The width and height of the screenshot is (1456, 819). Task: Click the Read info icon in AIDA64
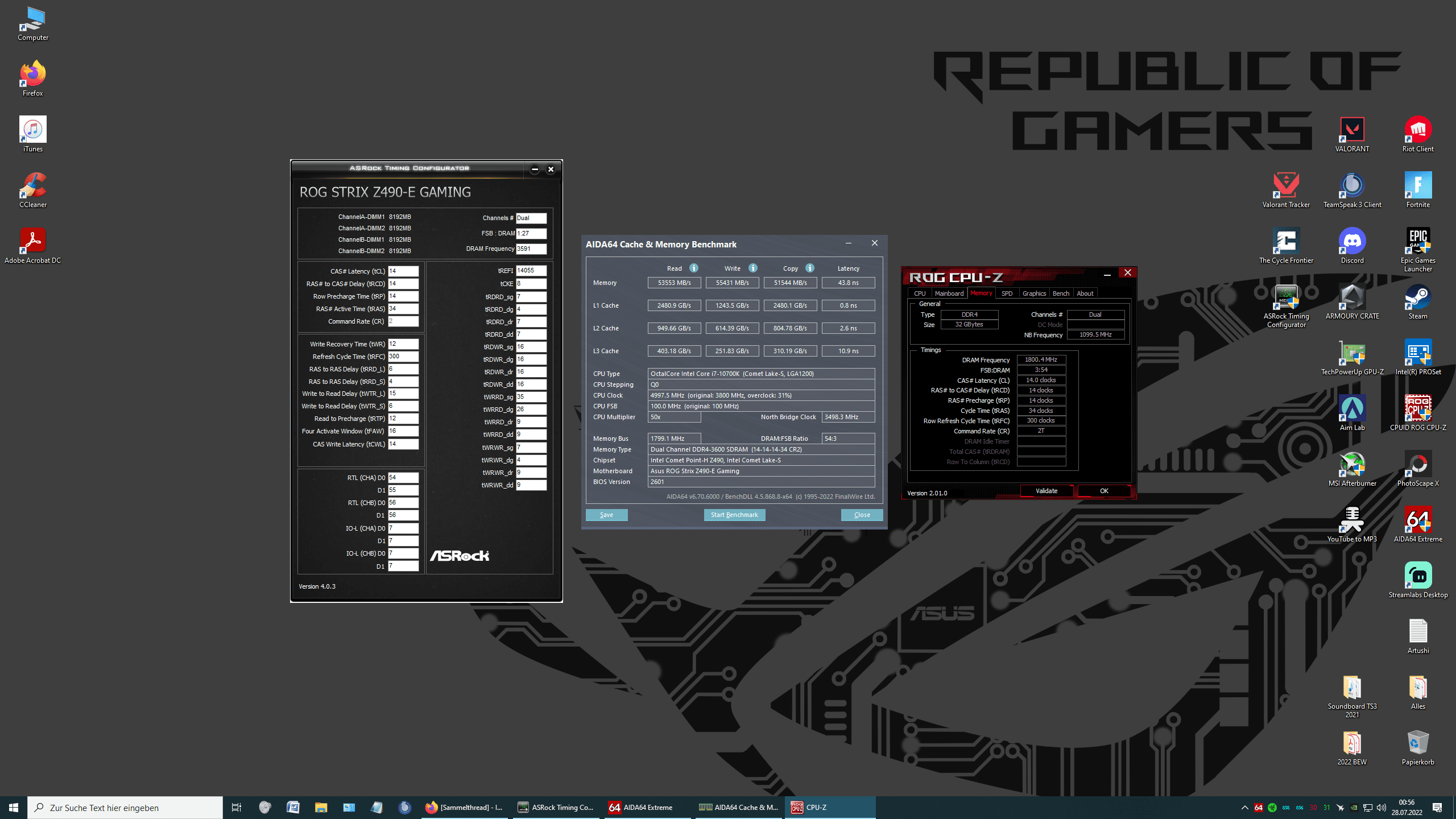[x=693, y=268]
